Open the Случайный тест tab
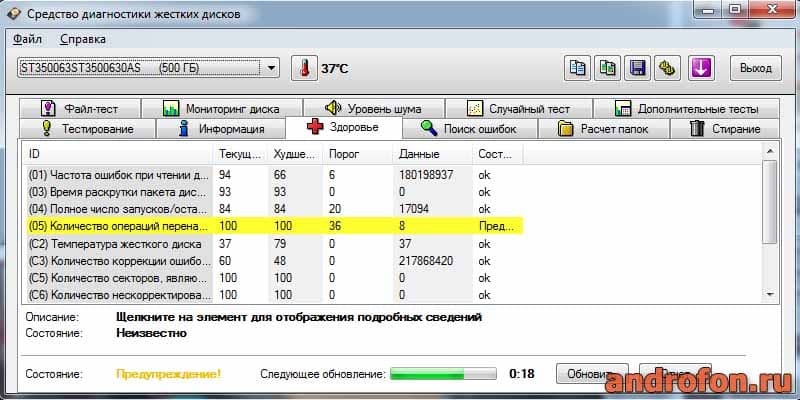The width and height of the screenshot is (800, 400). pos(518,109)
